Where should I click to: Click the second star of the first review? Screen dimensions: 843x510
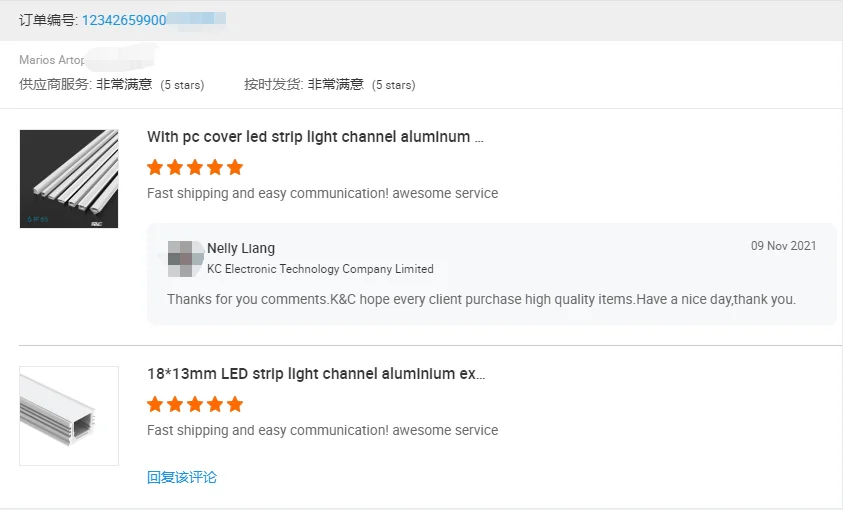(x=175, y=168)
